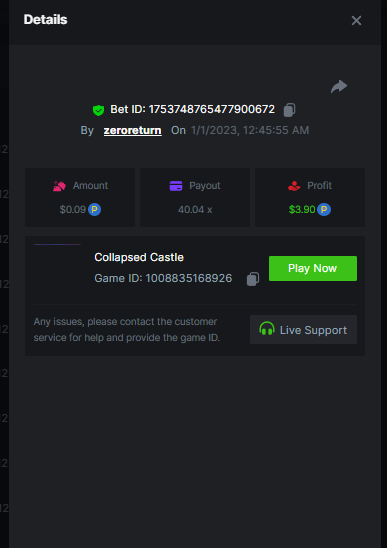
Task: Click the green headphones support icon
Action: (267, 329)
